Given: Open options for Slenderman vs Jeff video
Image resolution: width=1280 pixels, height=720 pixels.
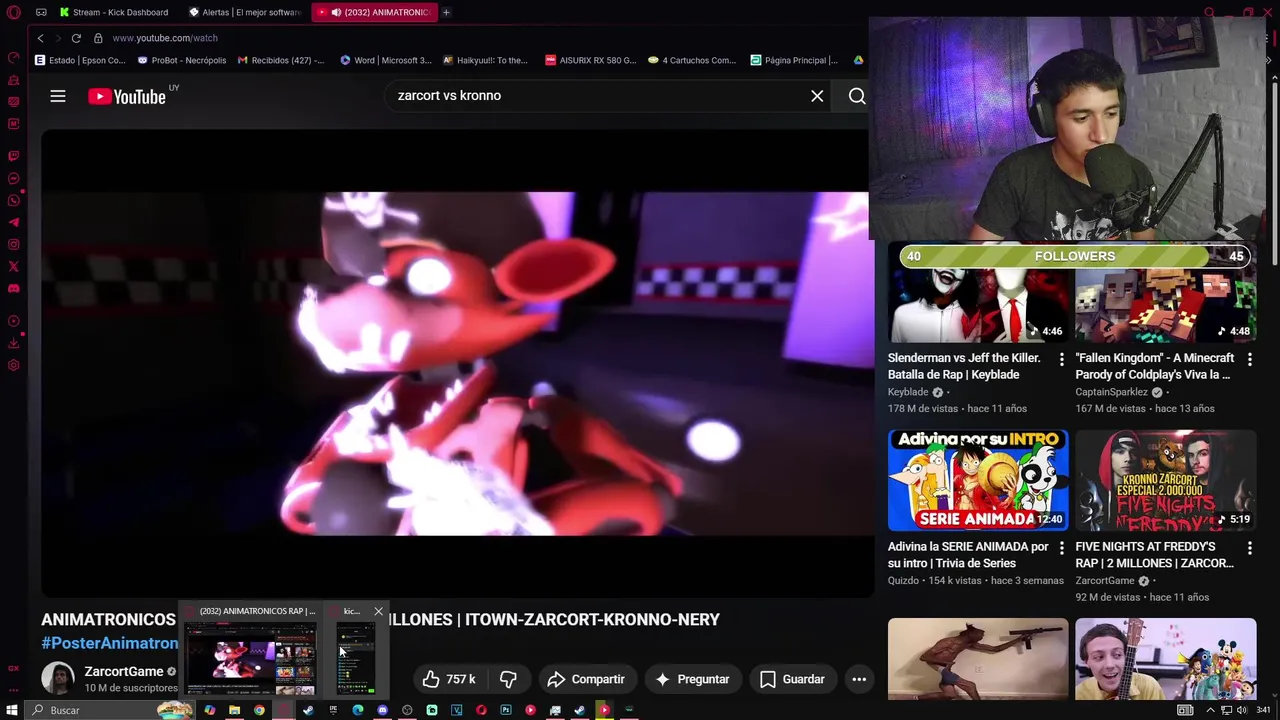Looking at the screenshot, I should coord(1062,359).
